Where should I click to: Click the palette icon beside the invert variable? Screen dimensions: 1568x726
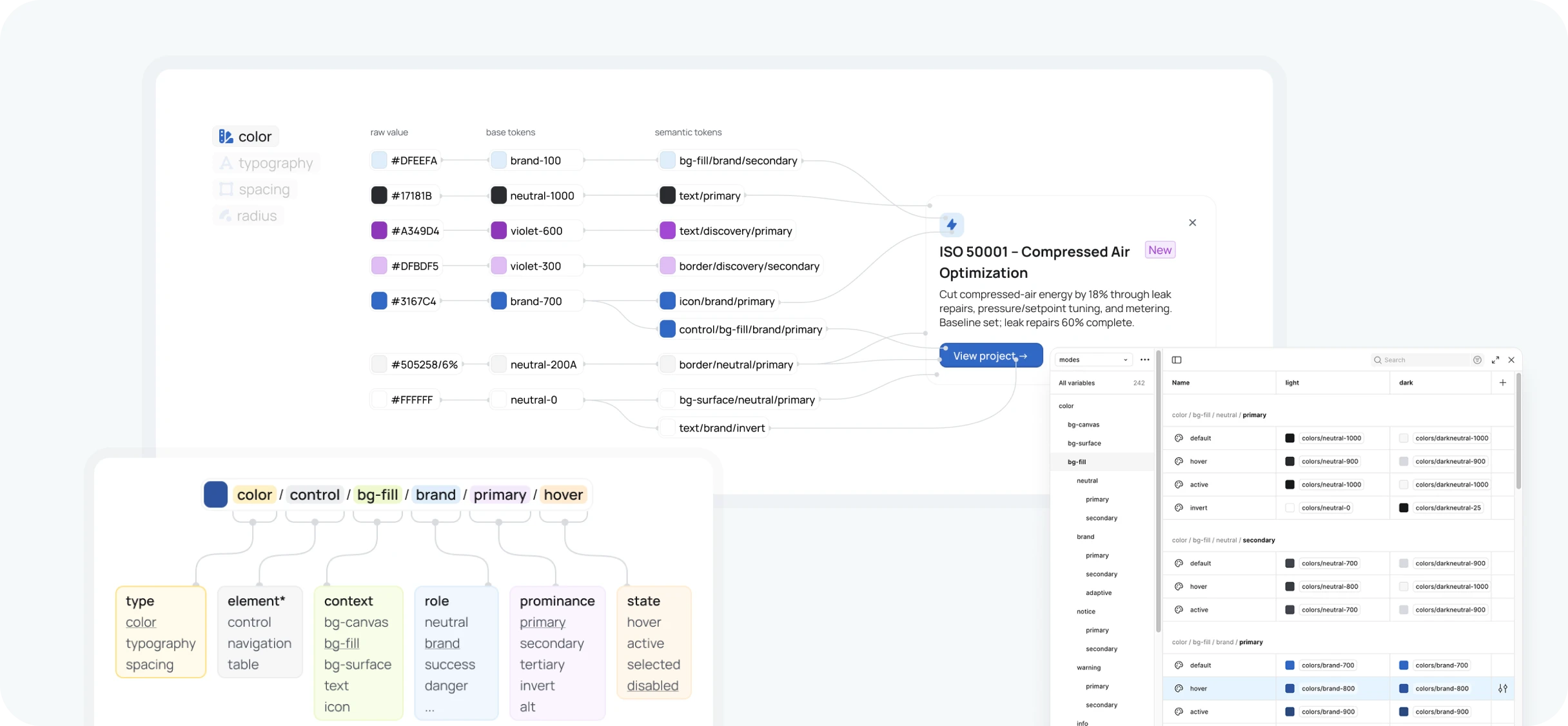(x=1179, y=507)
